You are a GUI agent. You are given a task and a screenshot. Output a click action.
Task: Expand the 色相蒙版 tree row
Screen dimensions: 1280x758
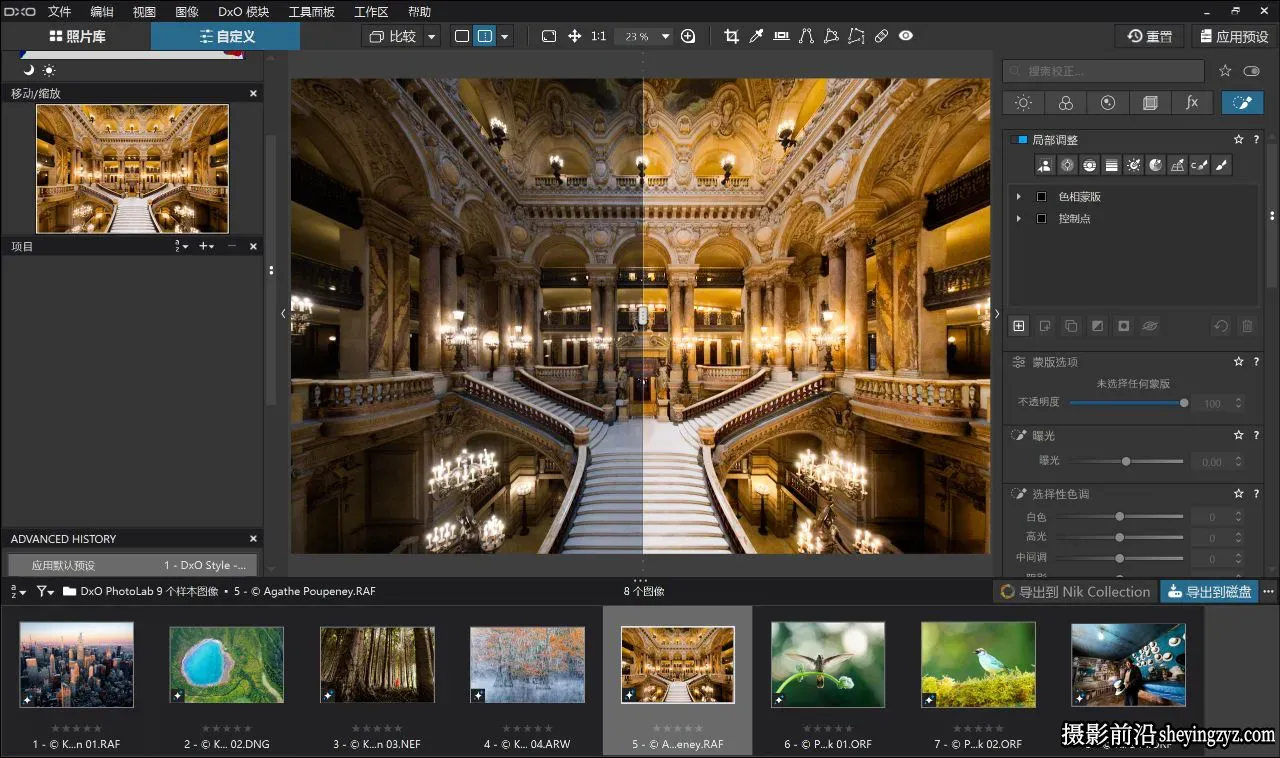tap(1019, 197)
